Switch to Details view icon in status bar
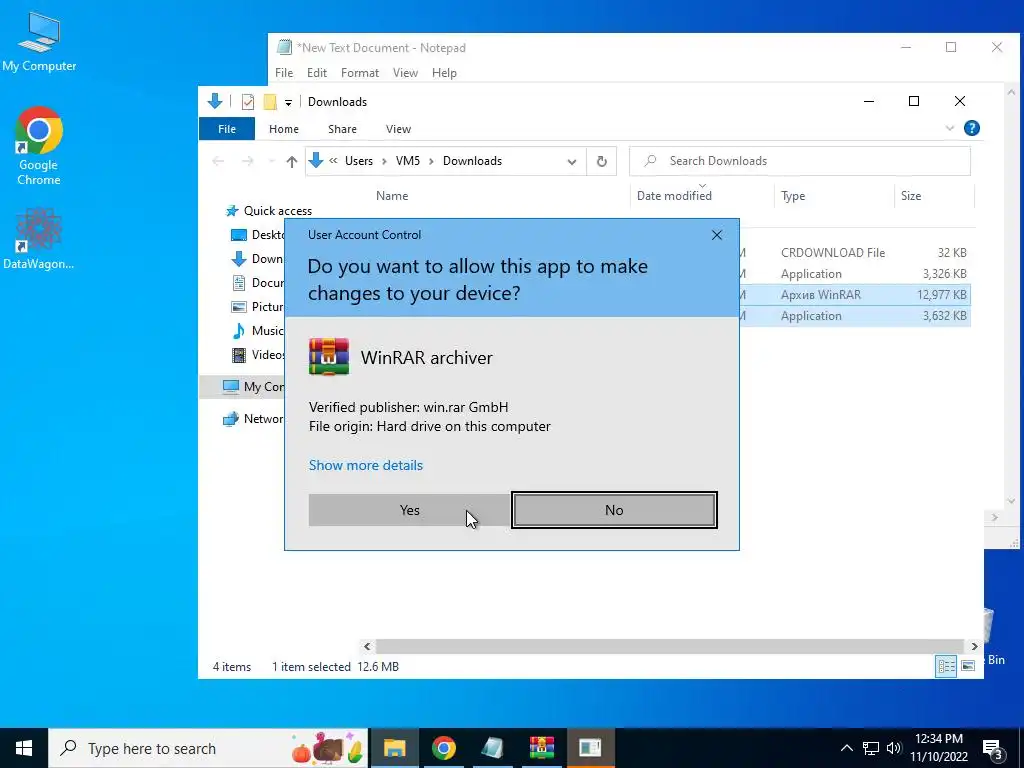Image resolution: width=1024 pixels, height=768 pixels. (946, 666)
